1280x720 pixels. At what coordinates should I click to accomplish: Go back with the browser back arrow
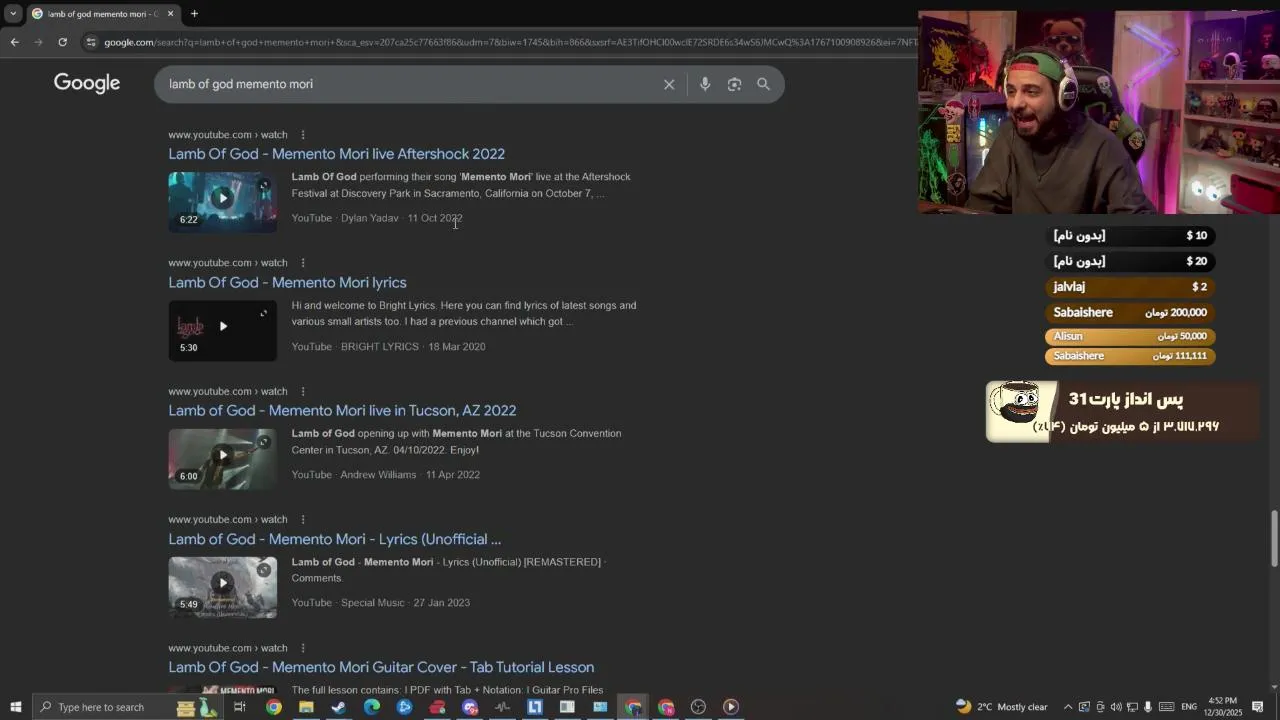pyautogui.click(x=14, y=42)
